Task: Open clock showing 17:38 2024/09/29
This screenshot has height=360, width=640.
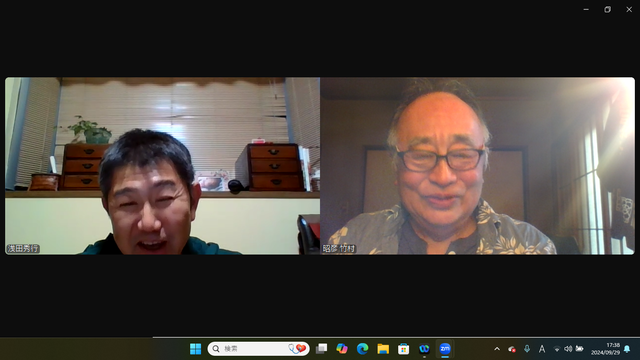Action: tap(606, 349)
